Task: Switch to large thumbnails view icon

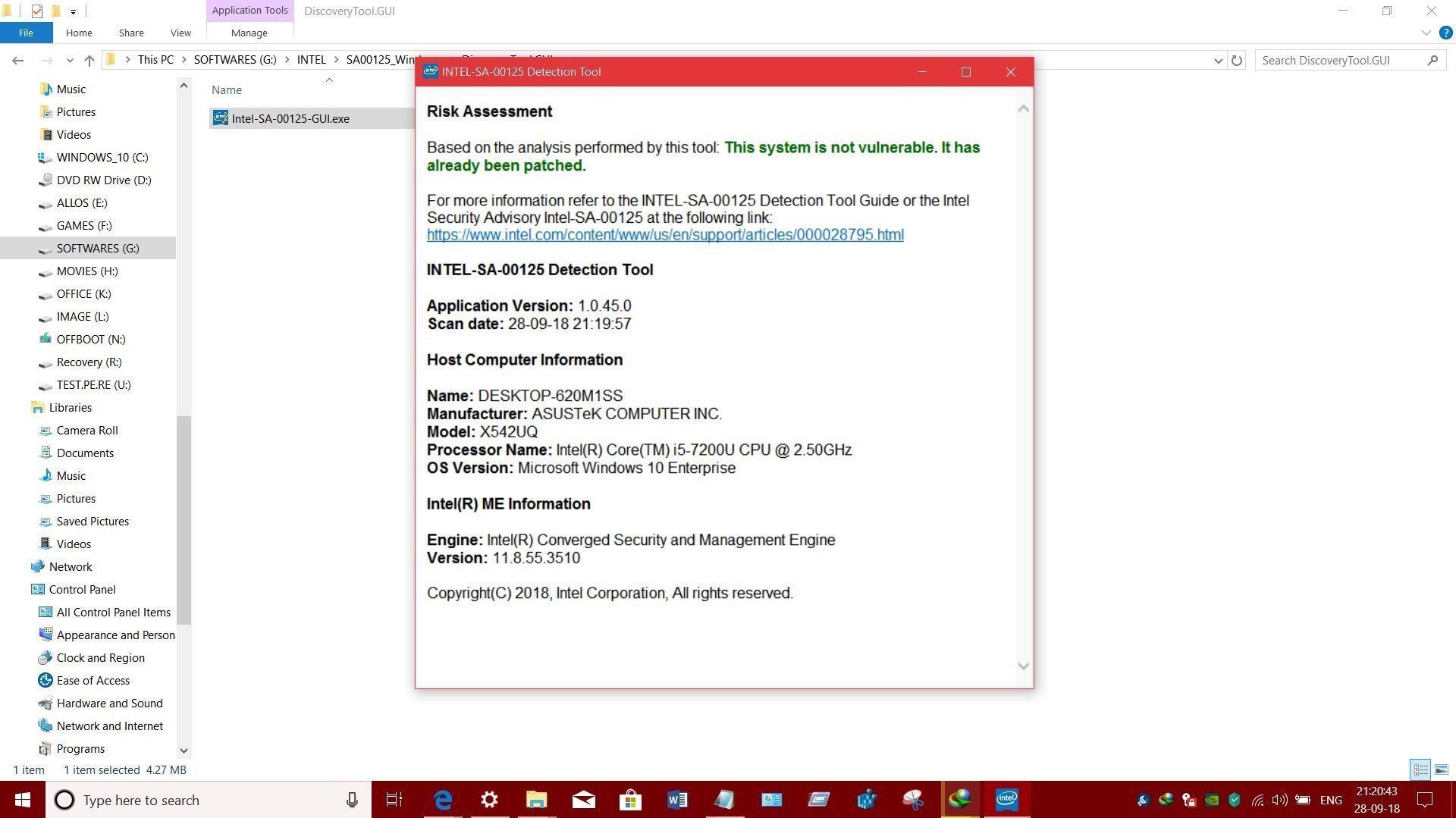Action: (x=1441, y=769)
